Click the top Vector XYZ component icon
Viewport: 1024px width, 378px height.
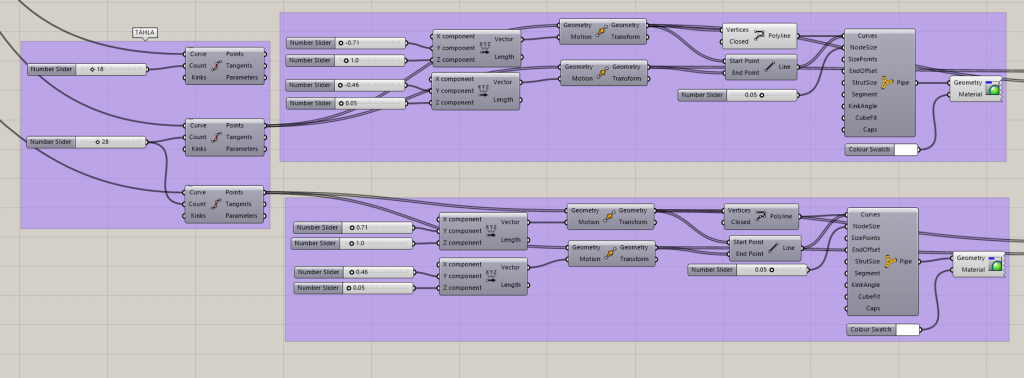pyautogui.click(x=485, y=48)
